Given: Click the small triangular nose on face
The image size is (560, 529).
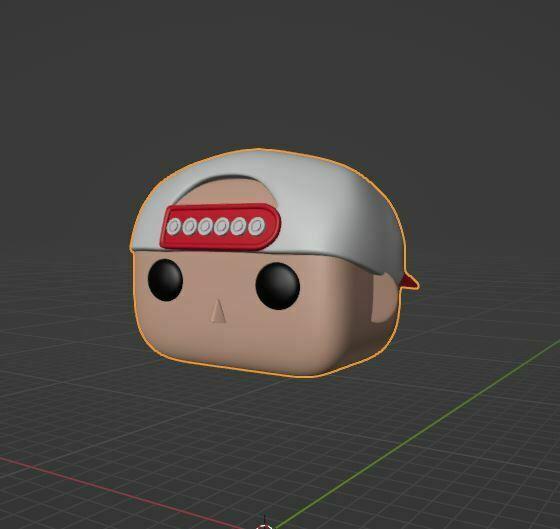Looking at the screenshot, I should [218, 311].
